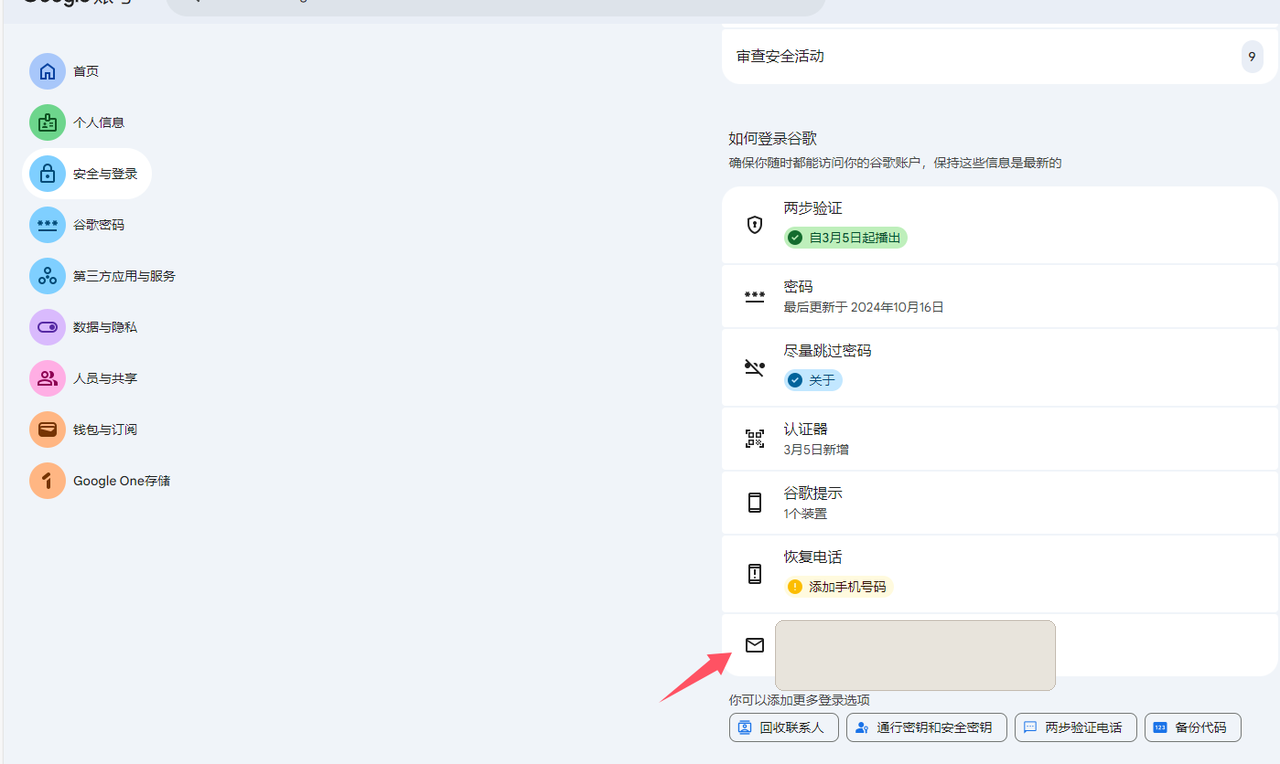Screen dimensions: 1280x764
Task: Click the phone alert icon beside 恢复电话
Action: pos(755,573)
